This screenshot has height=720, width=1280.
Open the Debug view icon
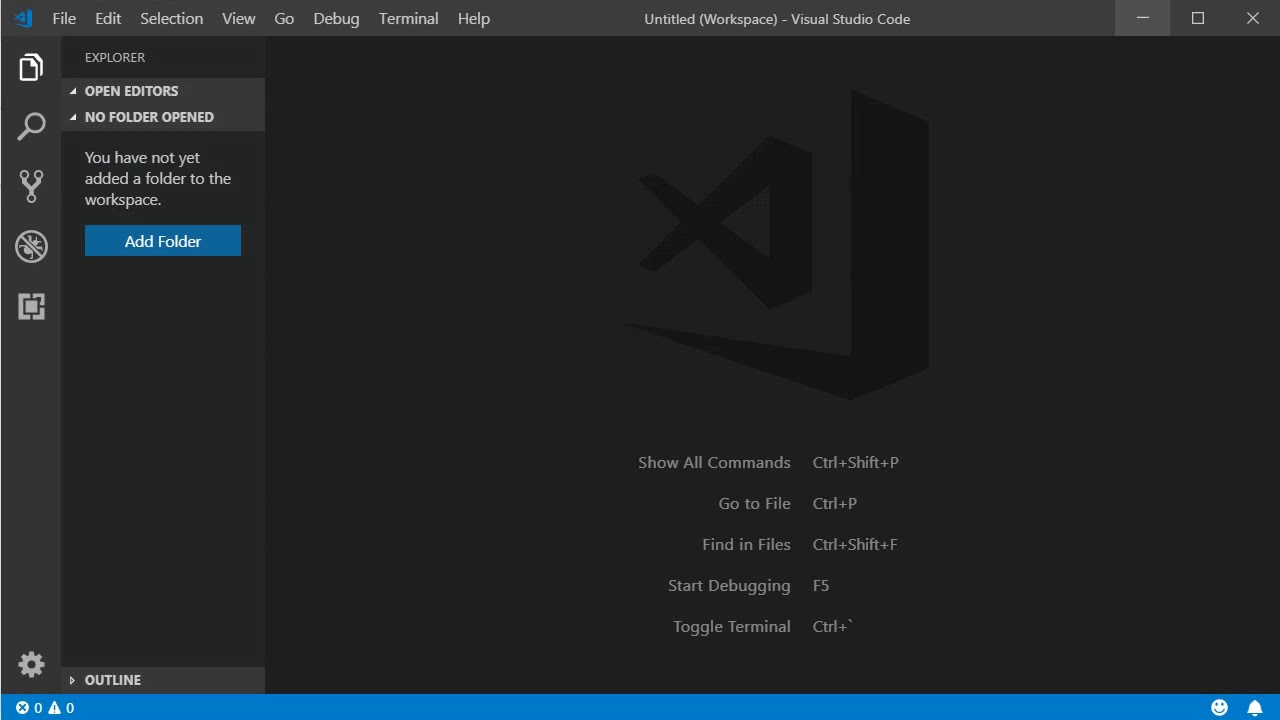tap(31, 246)
